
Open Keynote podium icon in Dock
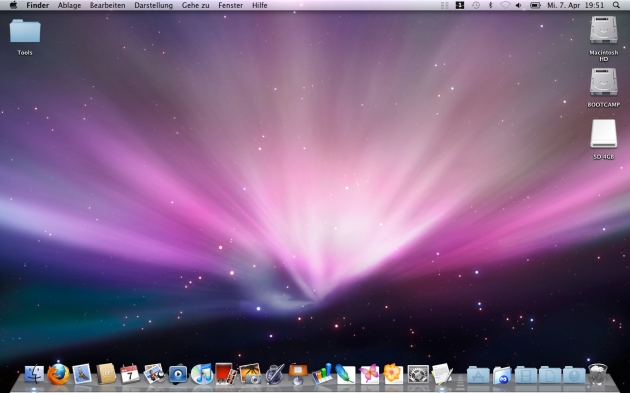[298, 374]
